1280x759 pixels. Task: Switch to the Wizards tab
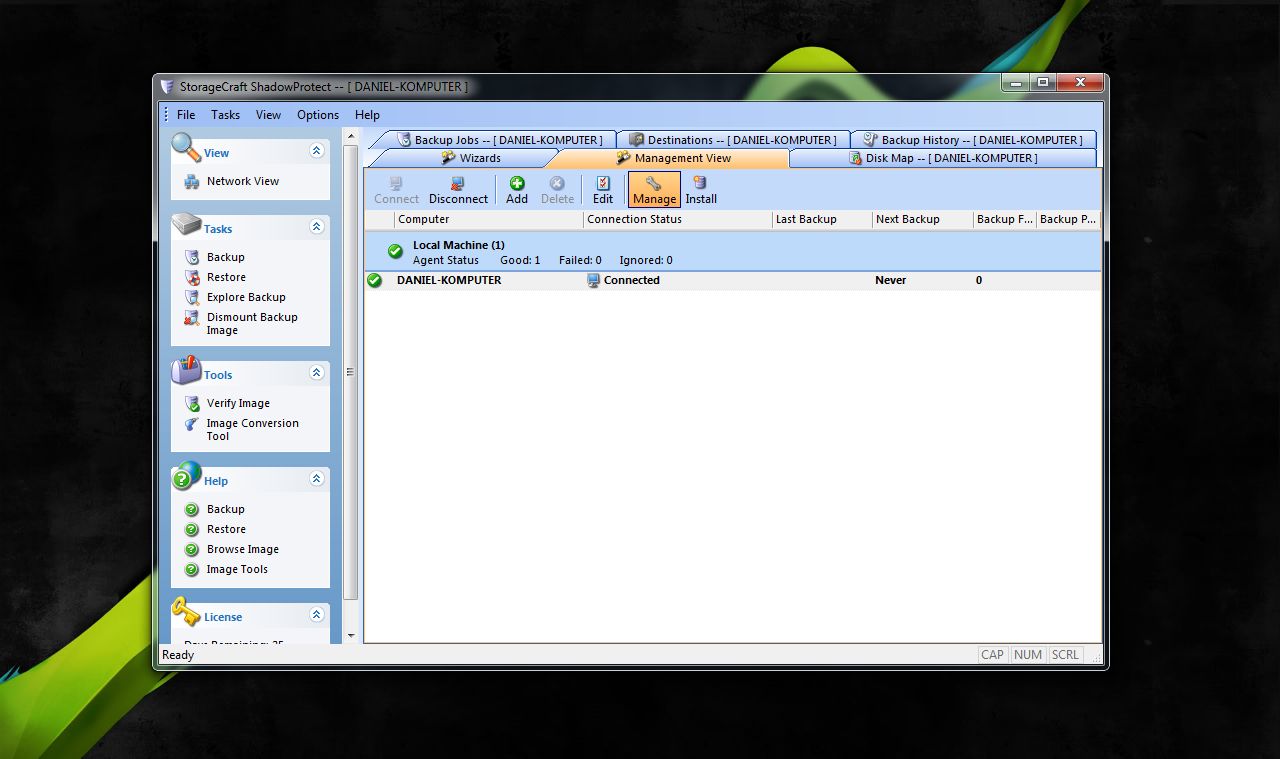pos(470,158)
